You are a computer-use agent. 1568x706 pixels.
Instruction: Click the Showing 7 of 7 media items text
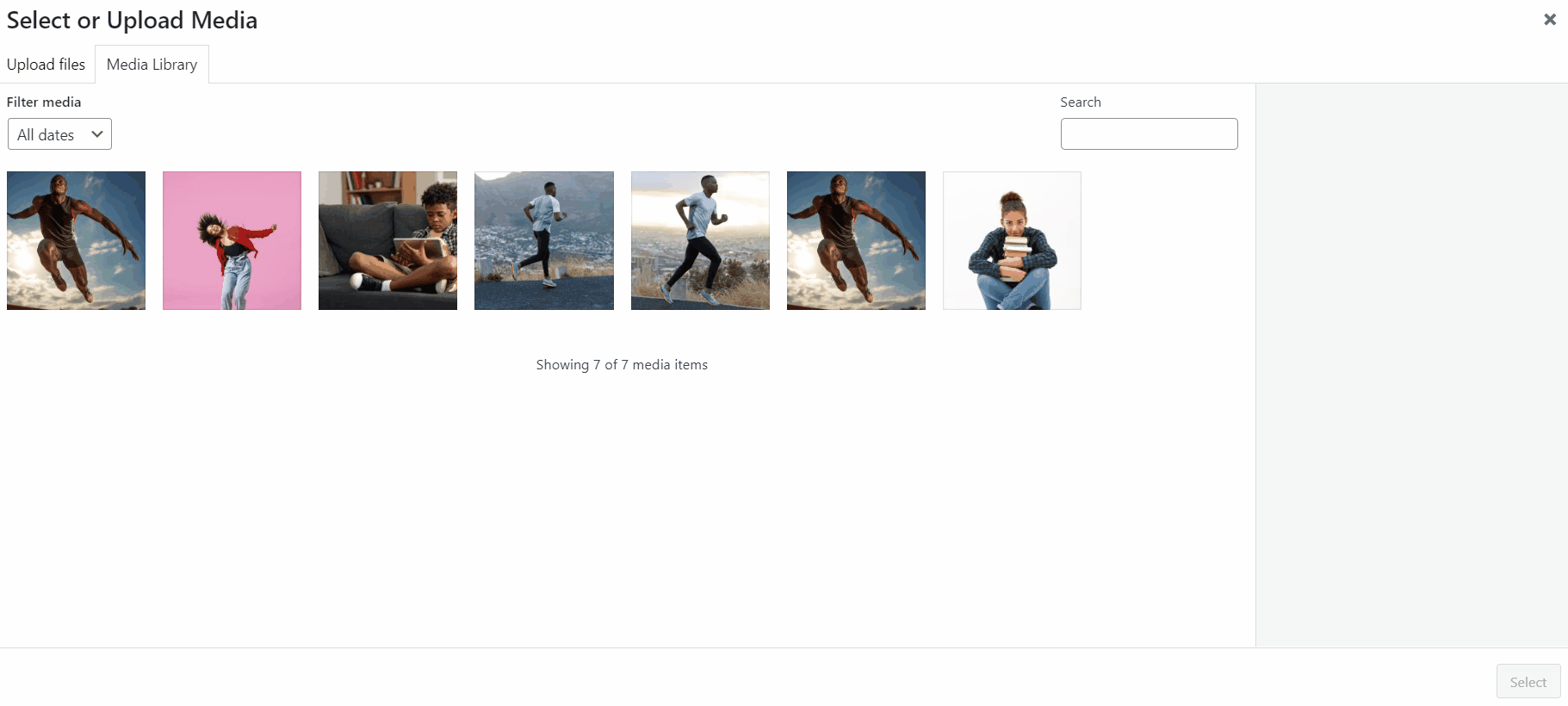coord(622,365)
